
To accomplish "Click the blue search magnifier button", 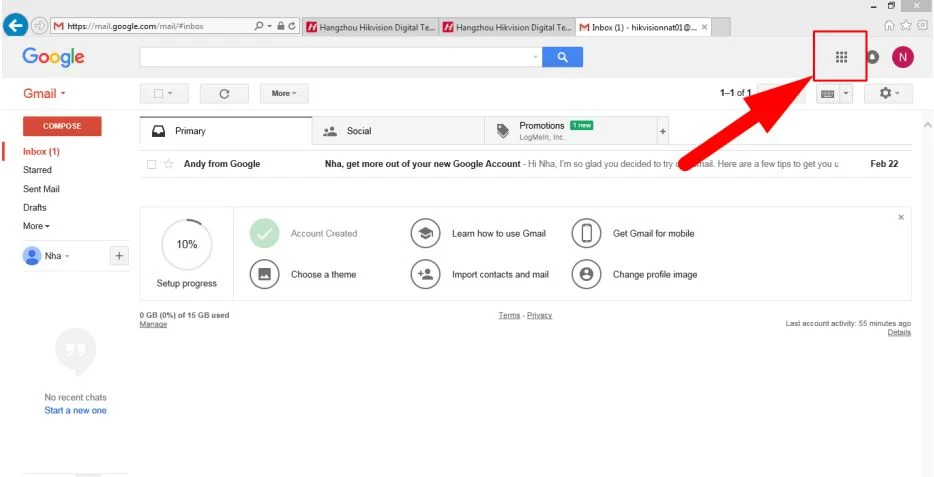I will [562, 57].
